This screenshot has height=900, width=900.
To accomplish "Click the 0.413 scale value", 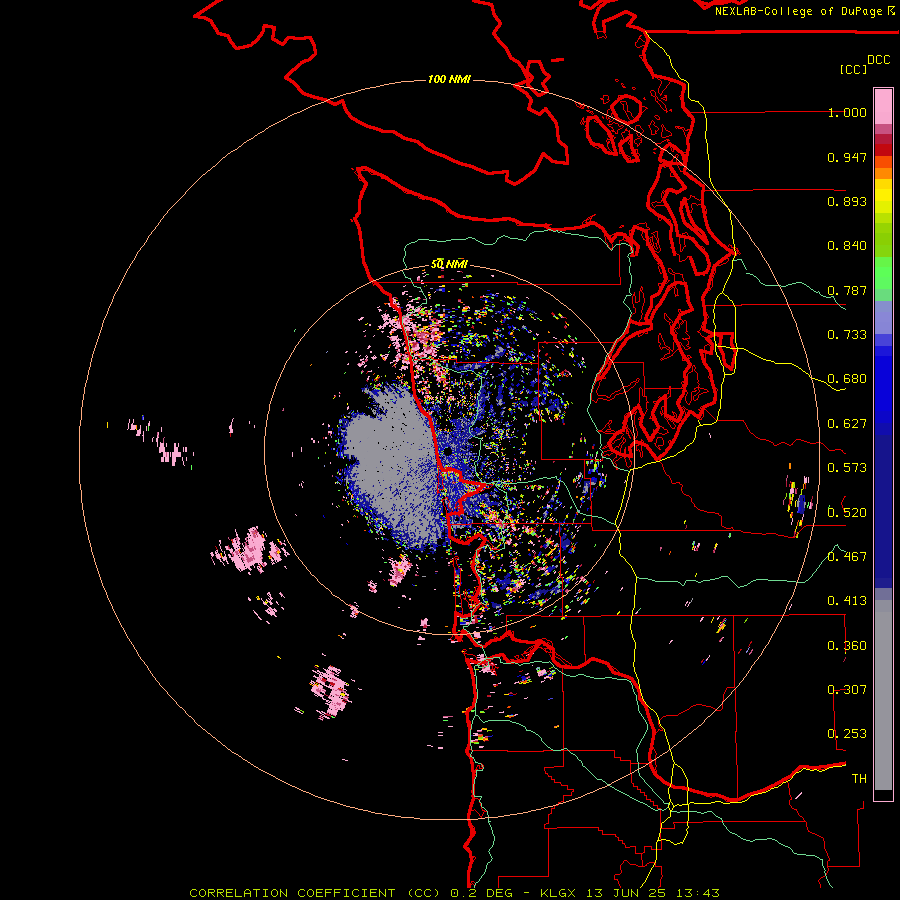I will click(847, 601).
